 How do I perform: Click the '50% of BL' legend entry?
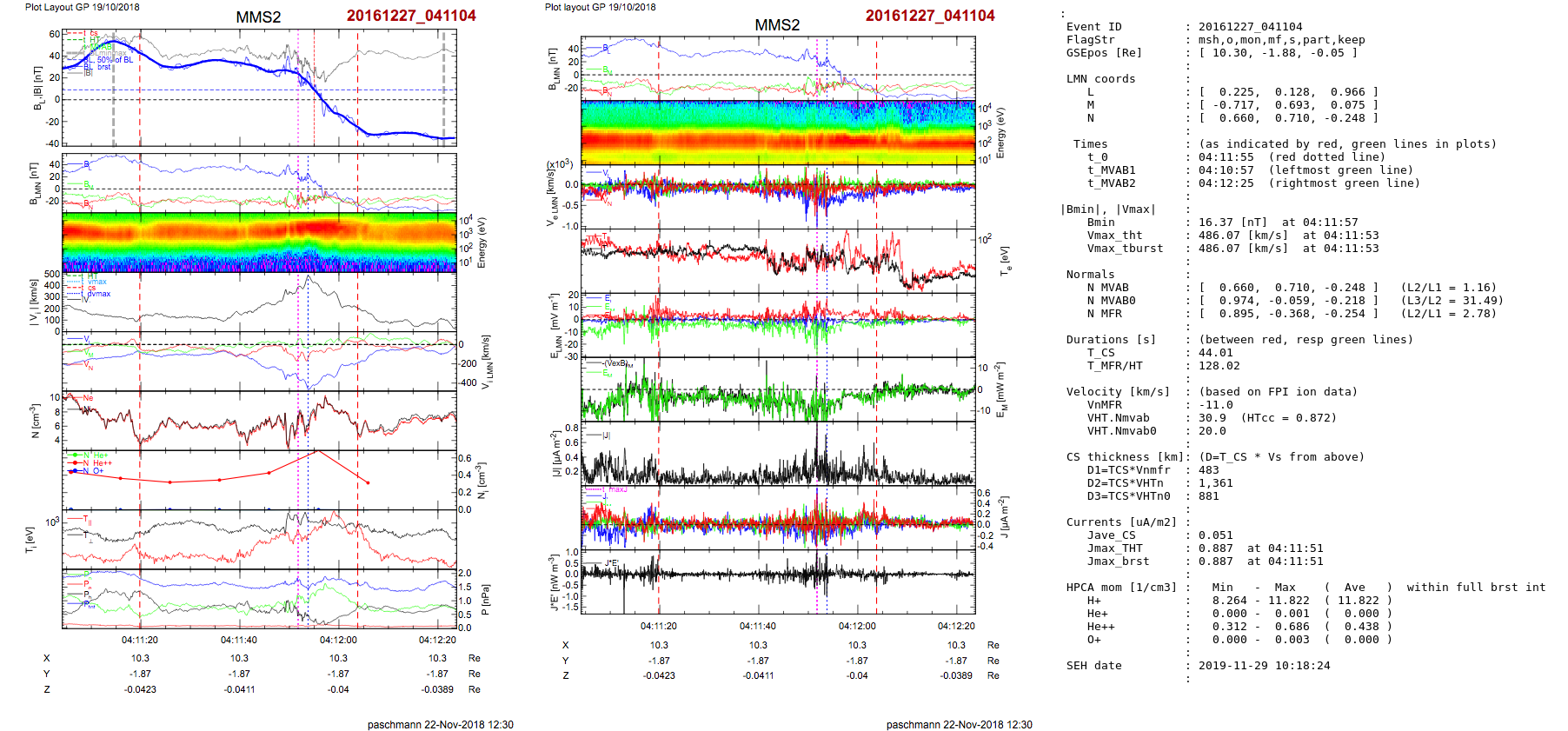115,60
